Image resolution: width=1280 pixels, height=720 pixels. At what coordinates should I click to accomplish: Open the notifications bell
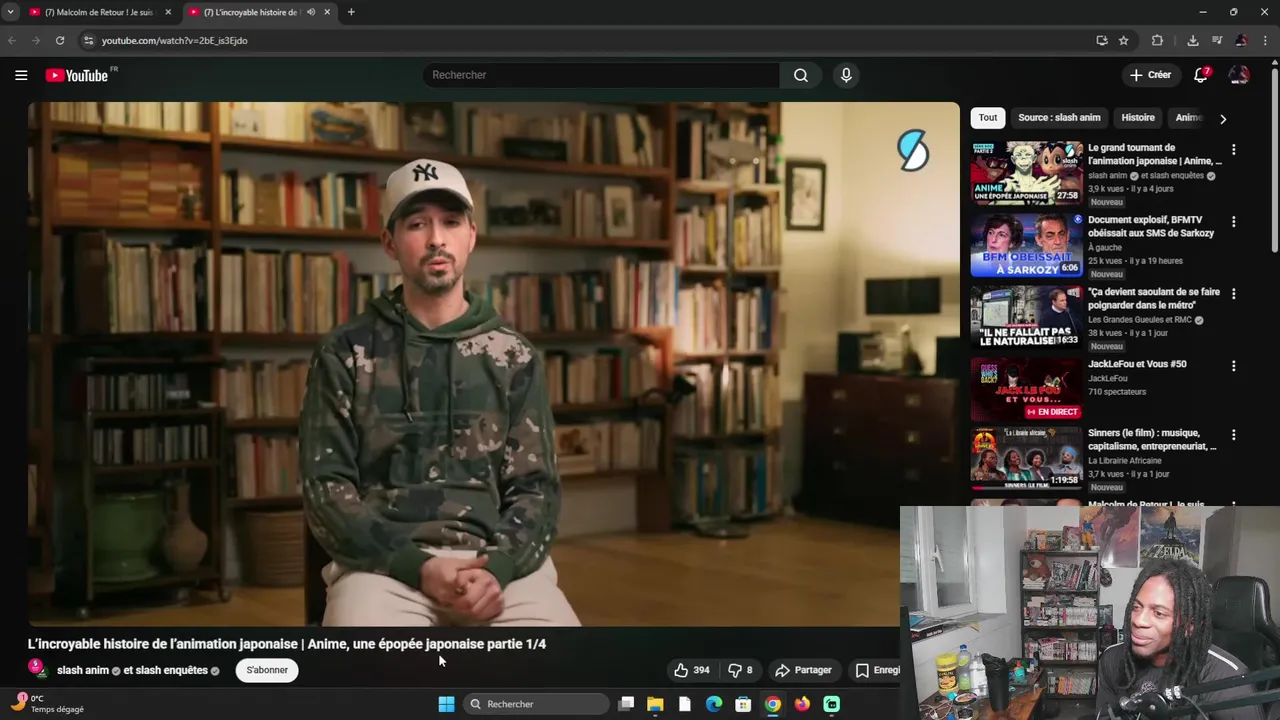tap(1201, 75)
